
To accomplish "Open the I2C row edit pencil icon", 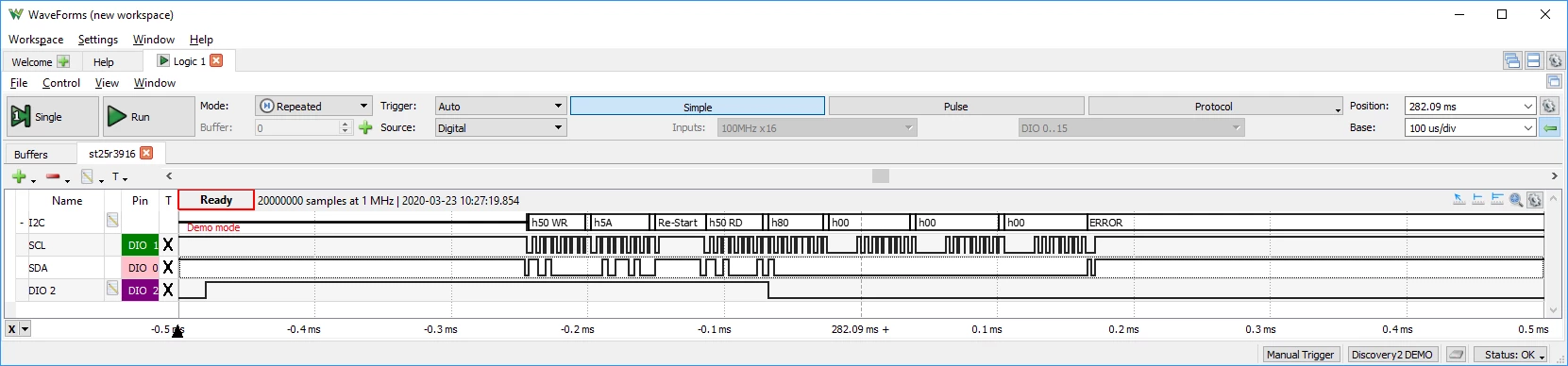I will pos(112,221).
